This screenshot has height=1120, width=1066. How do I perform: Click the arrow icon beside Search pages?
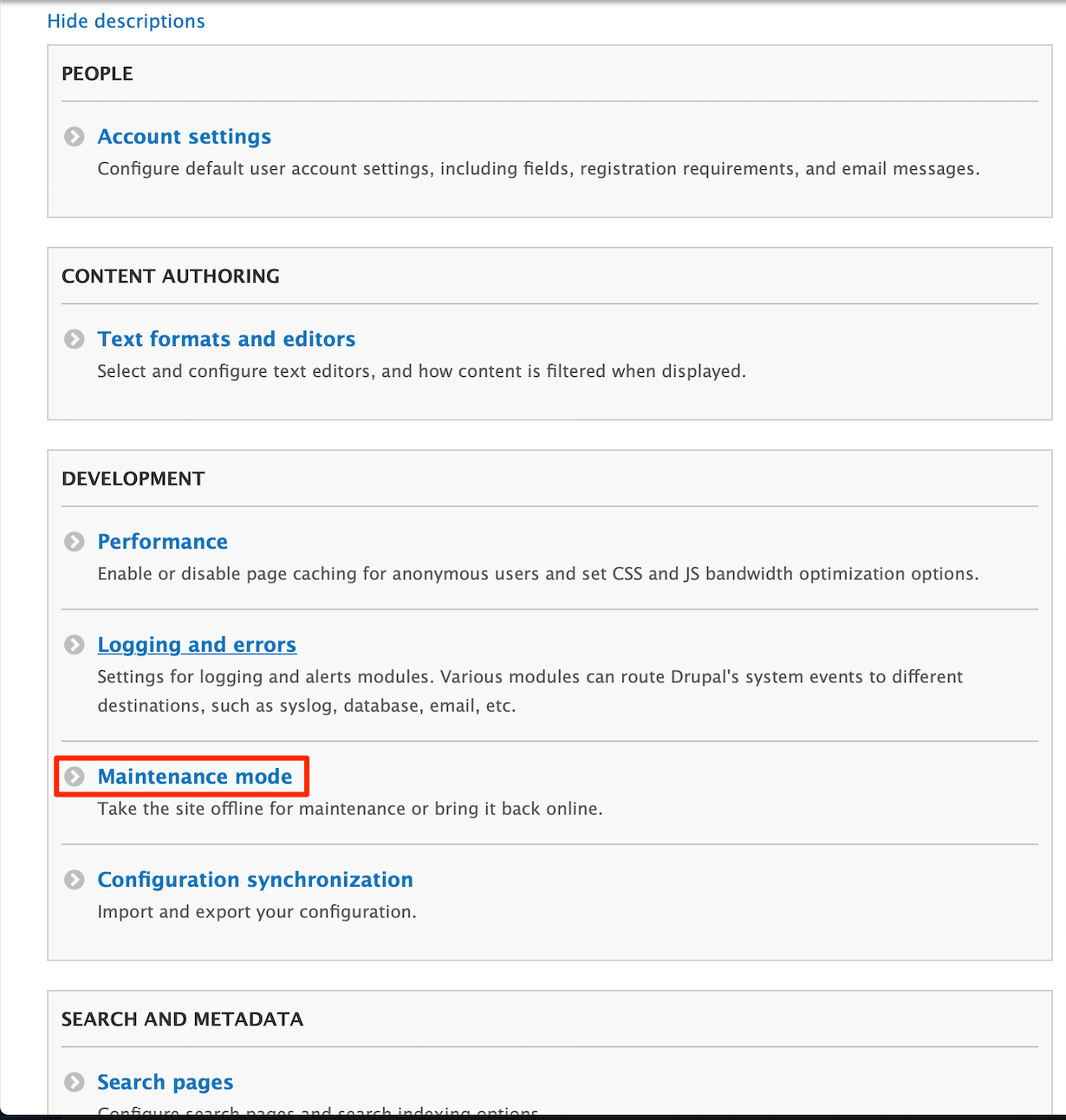(x=75, y=1083)
